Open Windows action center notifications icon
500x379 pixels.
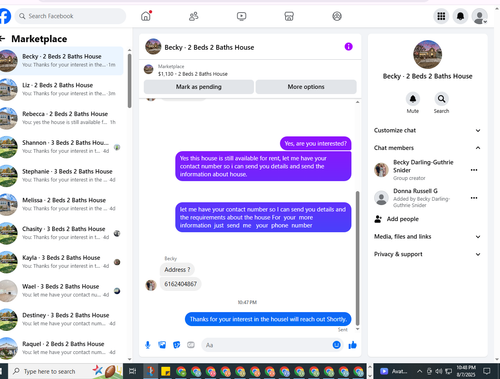click(x=487, y=371)
